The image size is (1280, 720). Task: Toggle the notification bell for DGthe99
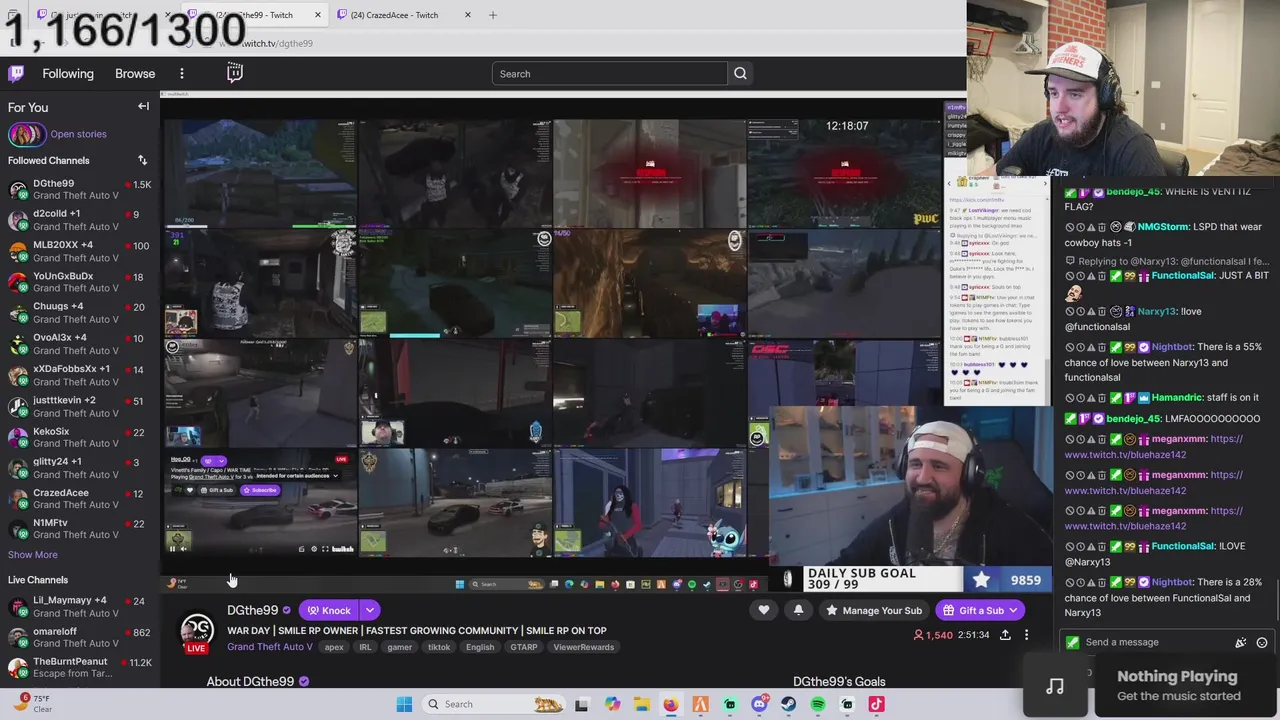pyautogui.click(x=798, y=610)
